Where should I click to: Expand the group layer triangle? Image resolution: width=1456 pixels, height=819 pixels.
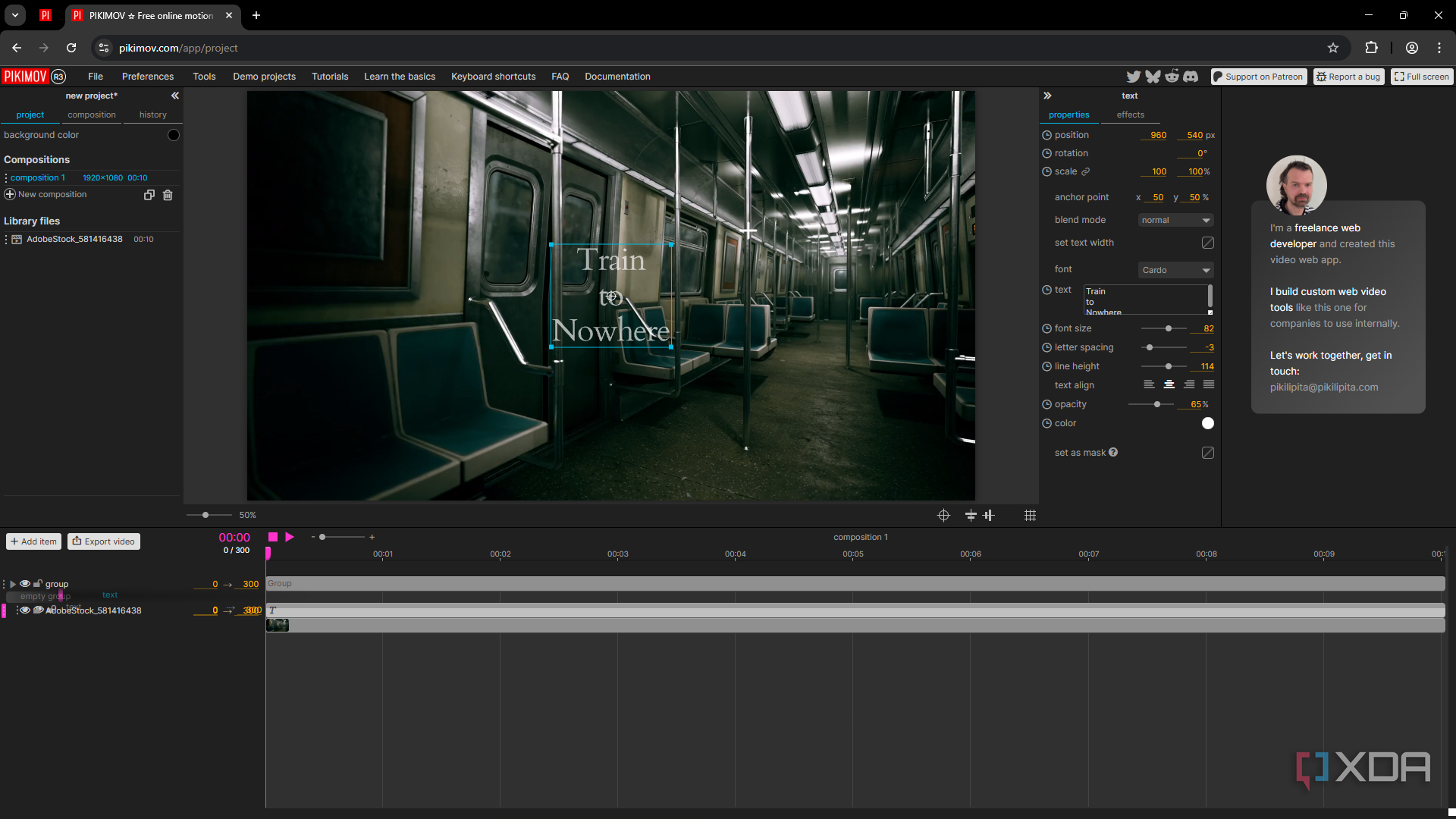point(13,584)
